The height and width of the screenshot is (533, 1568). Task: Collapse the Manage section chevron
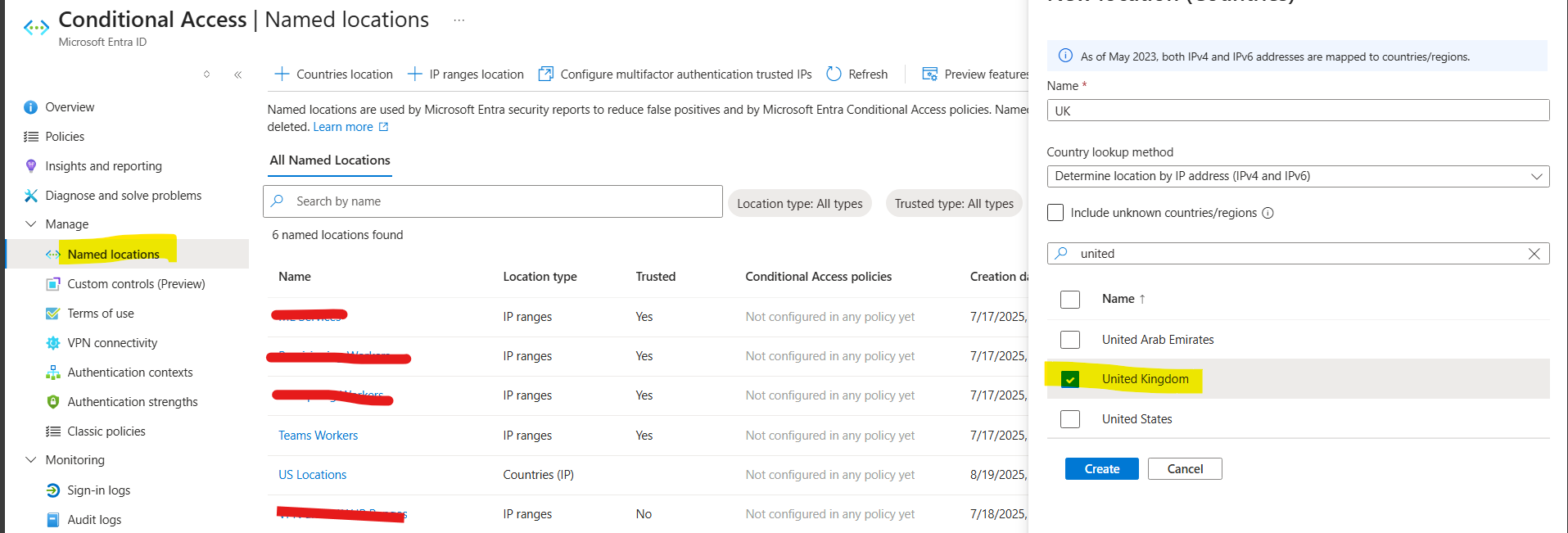[31, 224]
